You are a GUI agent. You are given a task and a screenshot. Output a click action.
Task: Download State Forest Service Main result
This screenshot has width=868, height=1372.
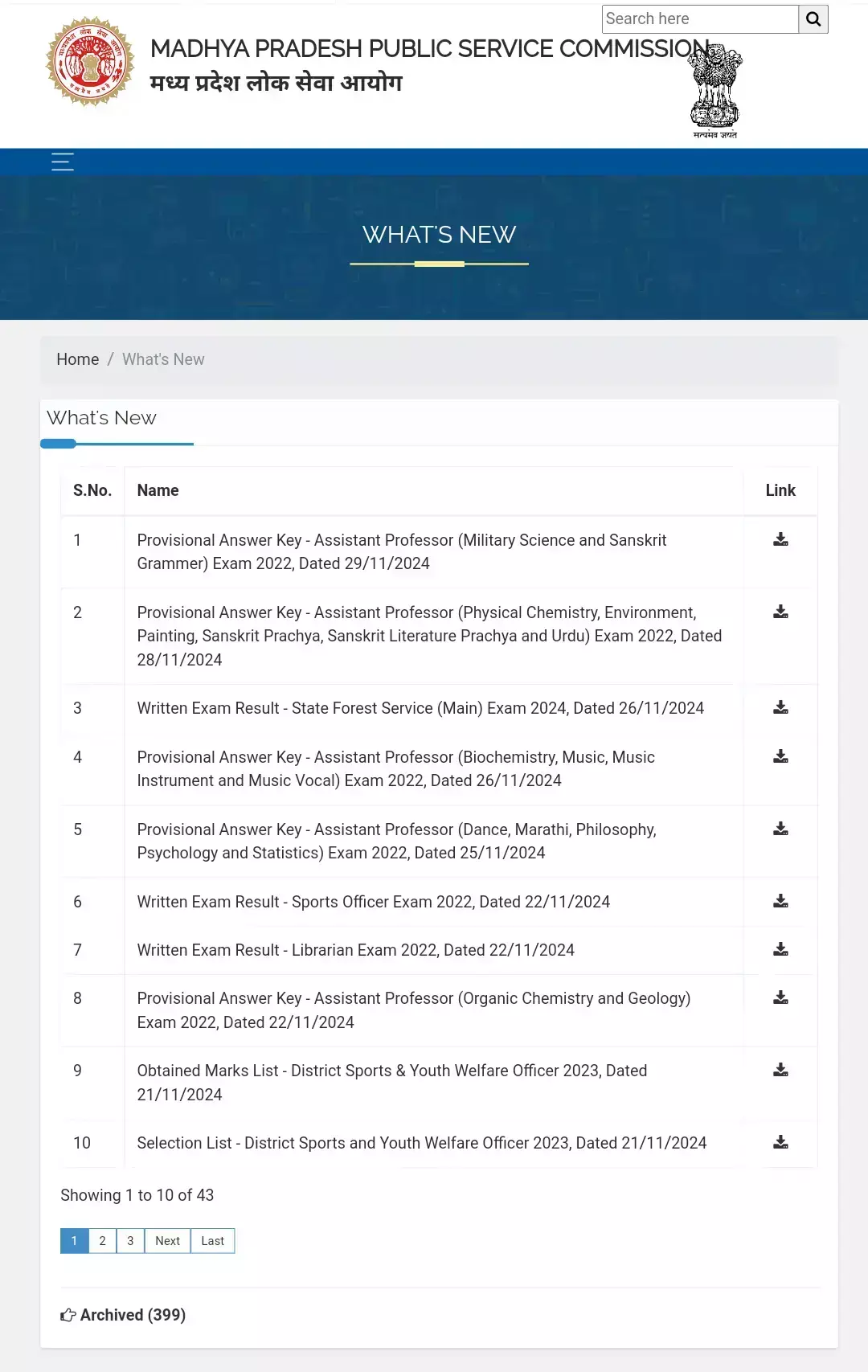(x=780, y=707)
